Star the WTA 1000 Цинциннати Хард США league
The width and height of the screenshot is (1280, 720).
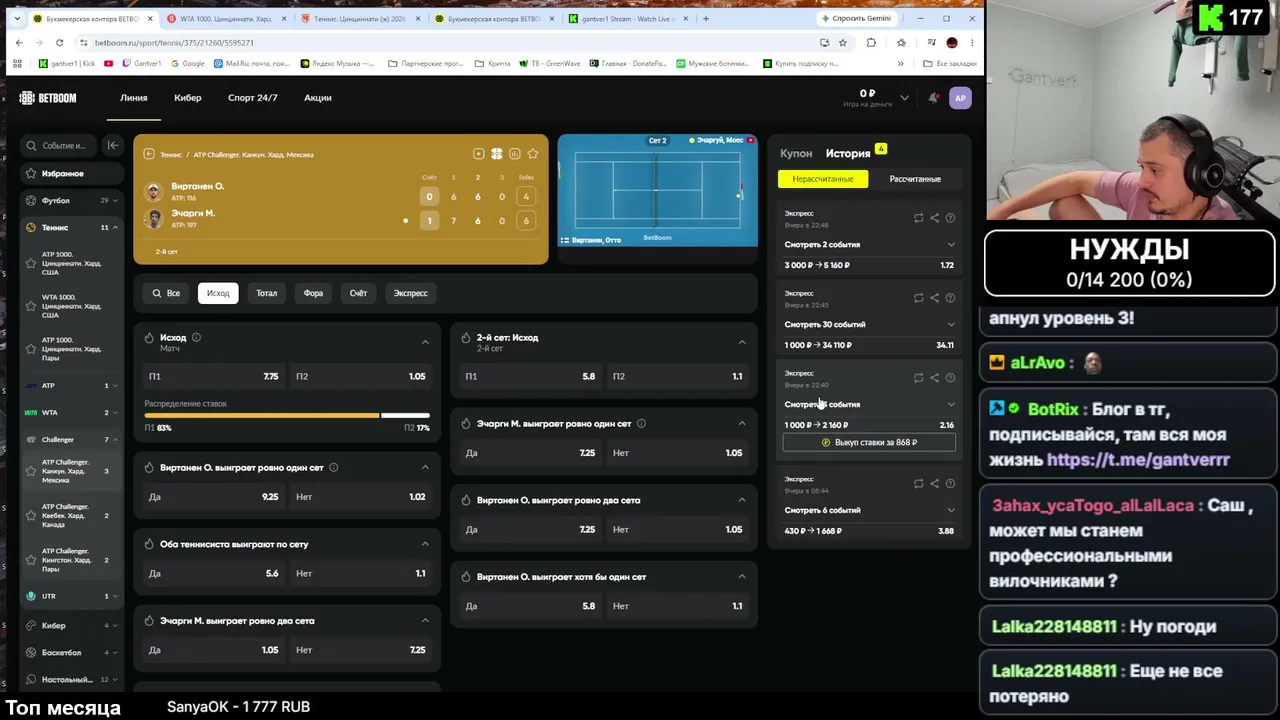[x=31, y=306]
